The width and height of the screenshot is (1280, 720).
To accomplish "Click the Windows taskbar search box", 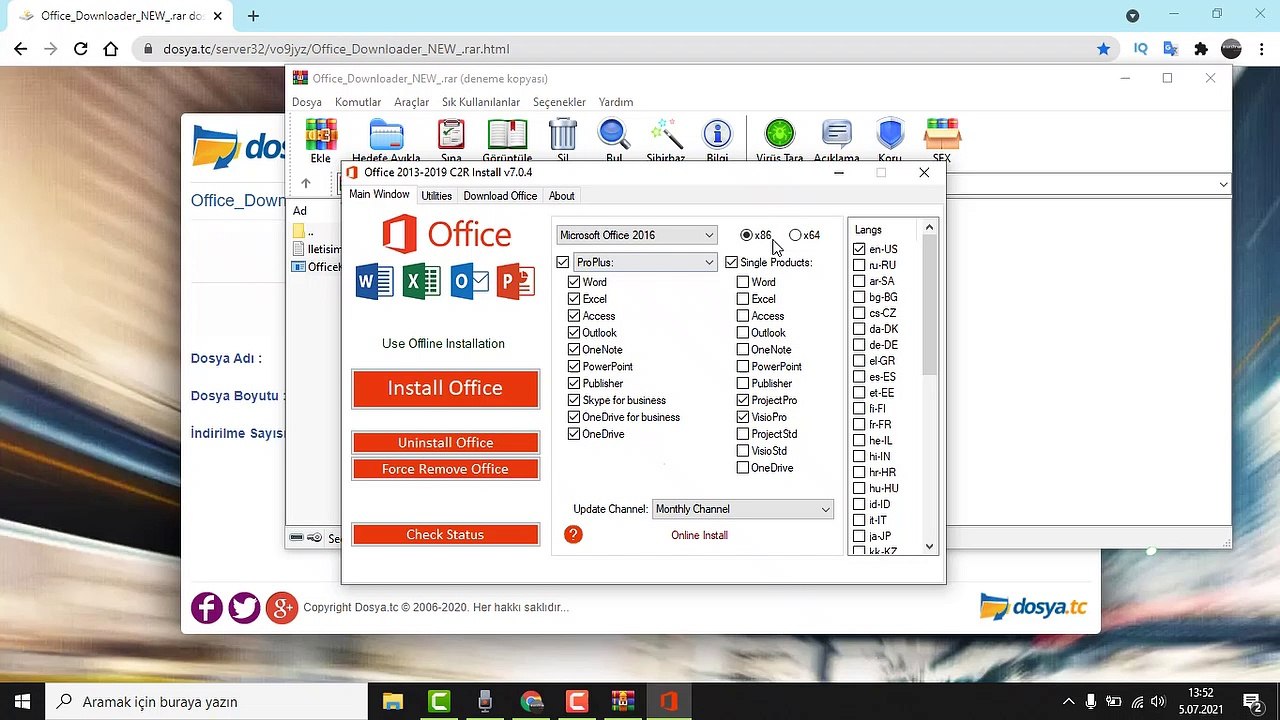I will (x=205, y=702).
